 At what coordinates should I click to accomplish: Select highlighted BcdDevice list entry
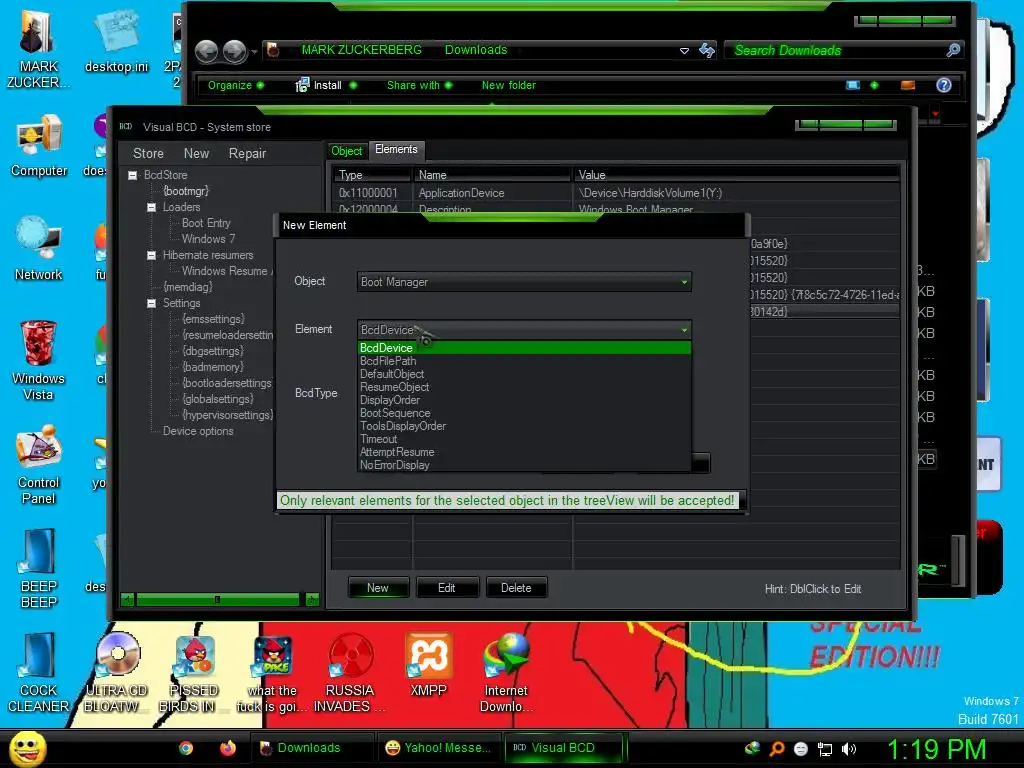coord(524,348)
